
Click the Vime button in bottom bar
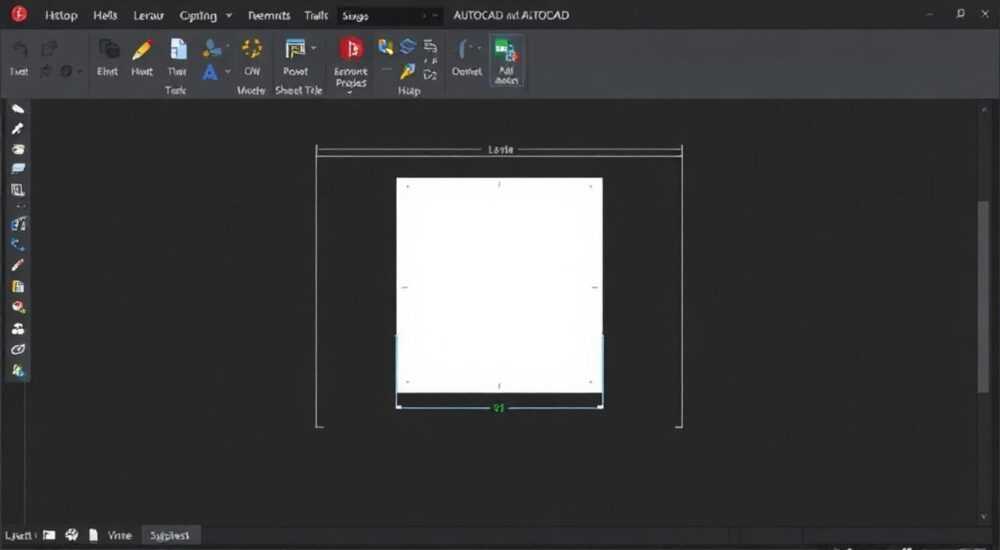tap(119, 535)
